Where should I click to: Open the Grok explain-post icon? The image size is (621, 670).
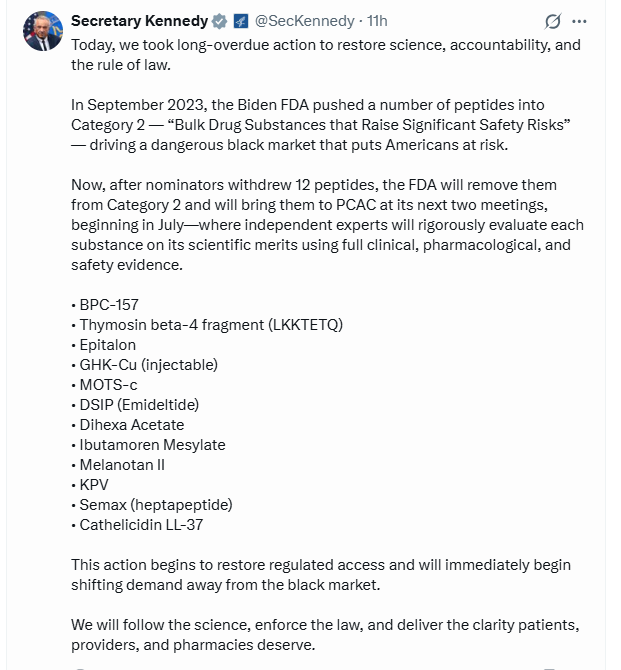point(552,21)
